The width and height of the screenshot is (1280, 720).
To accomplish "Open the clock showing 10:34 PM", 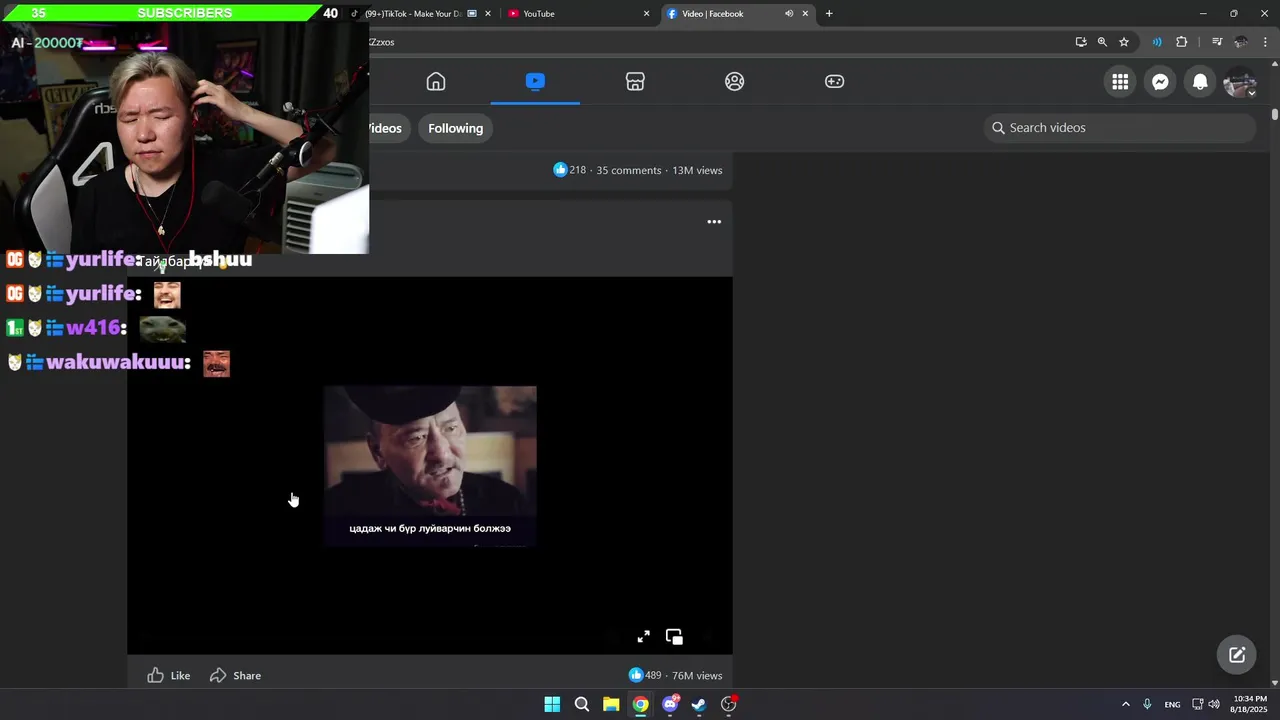I will pos(1249,704).
